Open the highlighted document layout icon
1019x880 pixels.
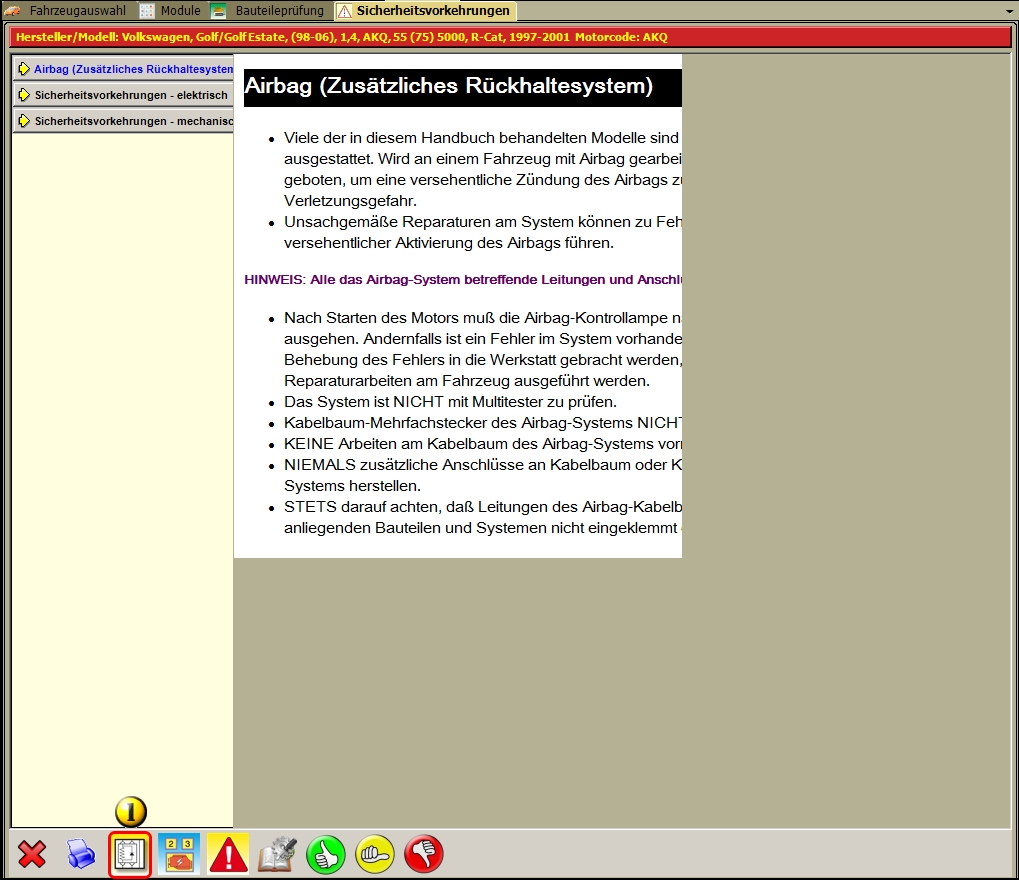pos(130,855)
